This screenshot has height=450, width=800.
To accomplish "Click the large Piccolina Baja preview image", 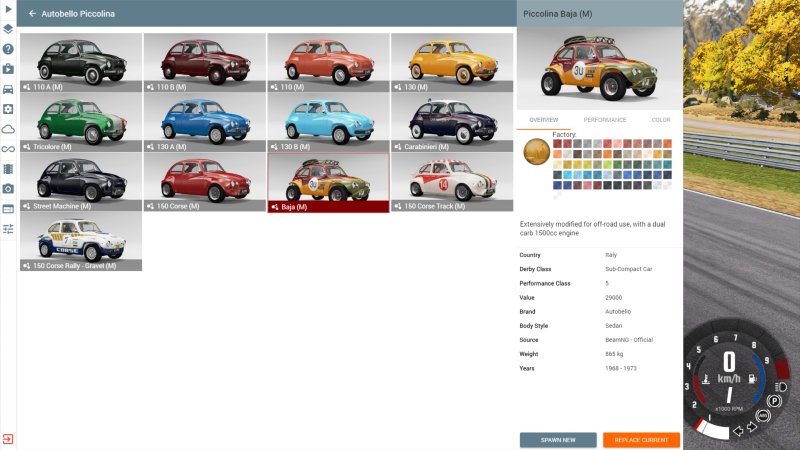I will coord(599,68).
